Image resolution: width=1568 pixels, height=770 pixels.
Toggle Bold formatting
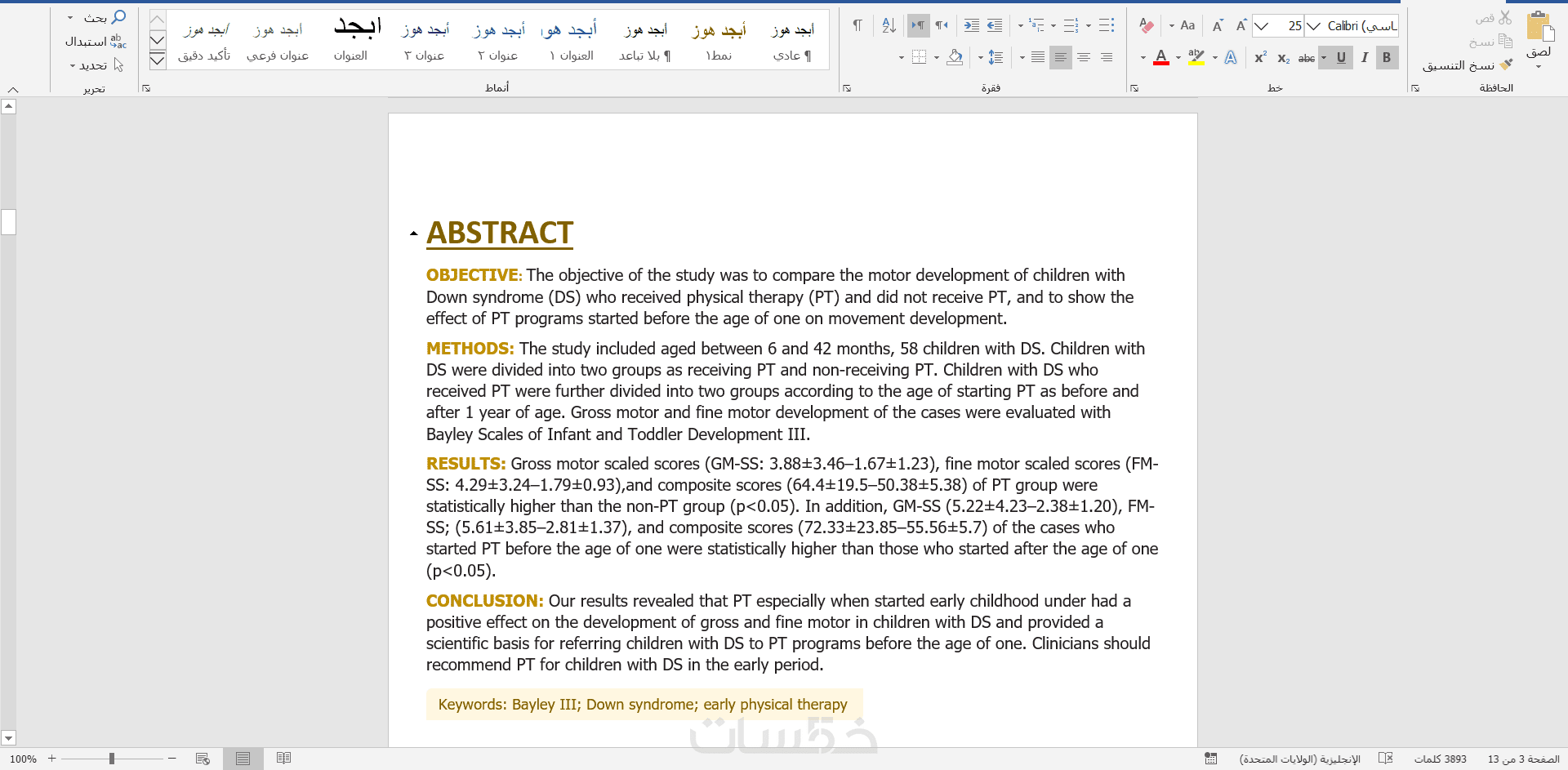click(1387, 57)
